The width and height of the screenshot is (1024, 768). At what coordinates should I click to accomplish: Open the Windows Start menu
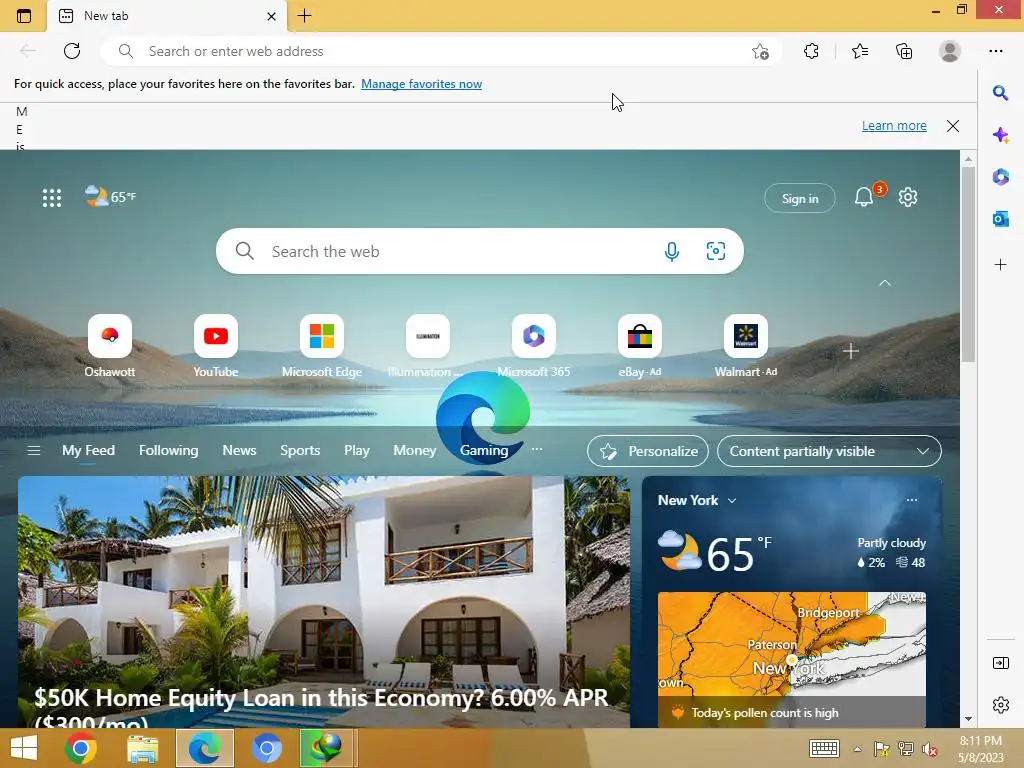[24, 748]
